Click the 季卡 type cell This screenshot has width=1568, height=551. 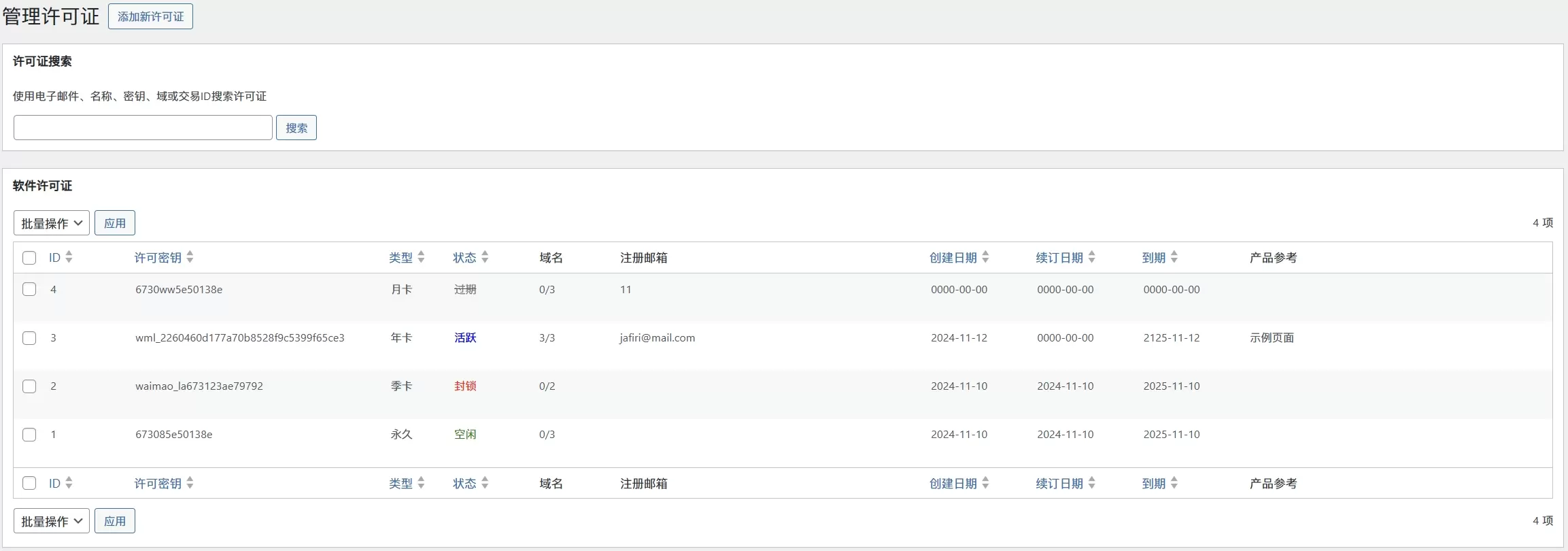click(x=401, y=386)
